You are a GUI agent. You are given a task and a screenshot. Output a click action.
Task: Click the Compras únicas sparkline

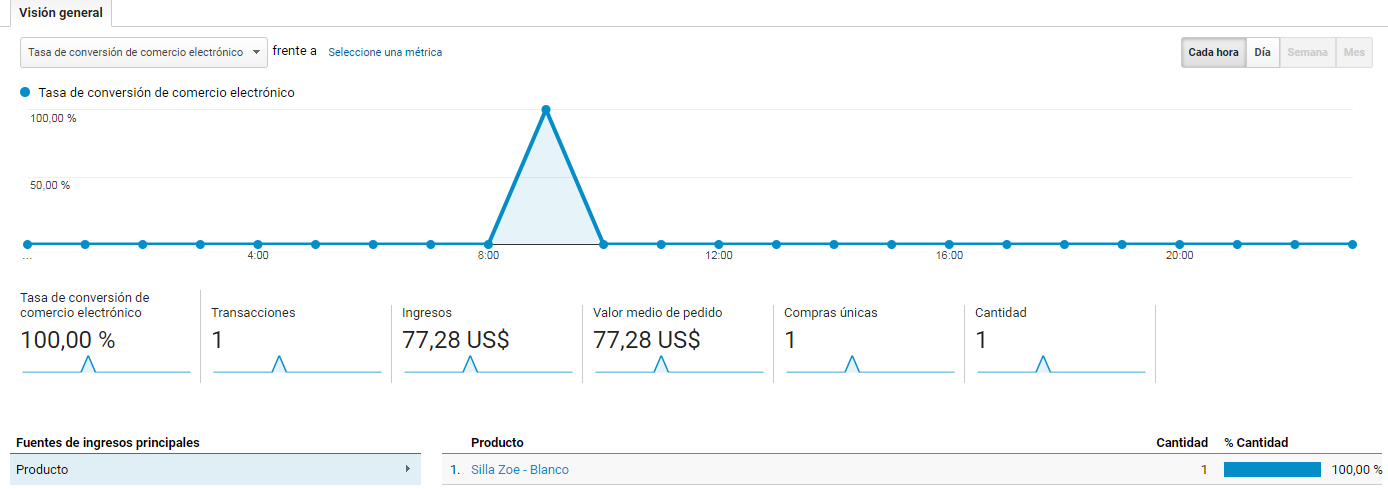(870, 364)
